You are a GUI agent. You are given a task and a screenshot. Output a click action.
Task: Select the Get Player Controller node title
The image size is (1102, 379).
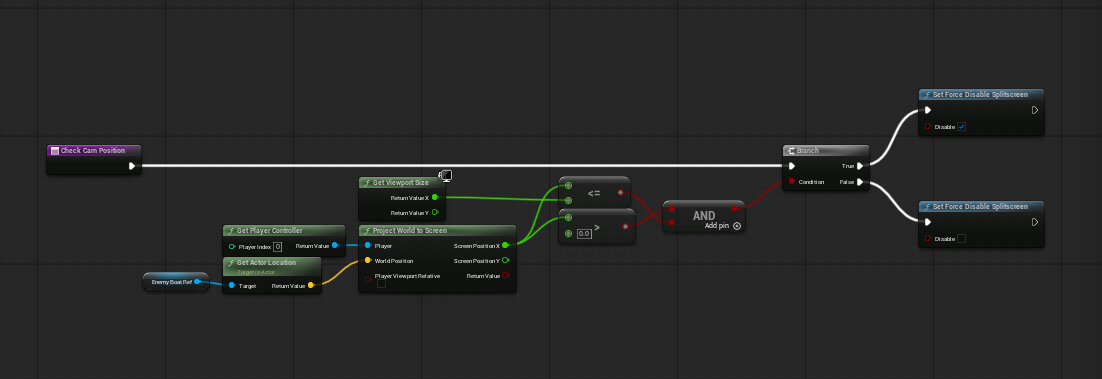tap(270, 231)
